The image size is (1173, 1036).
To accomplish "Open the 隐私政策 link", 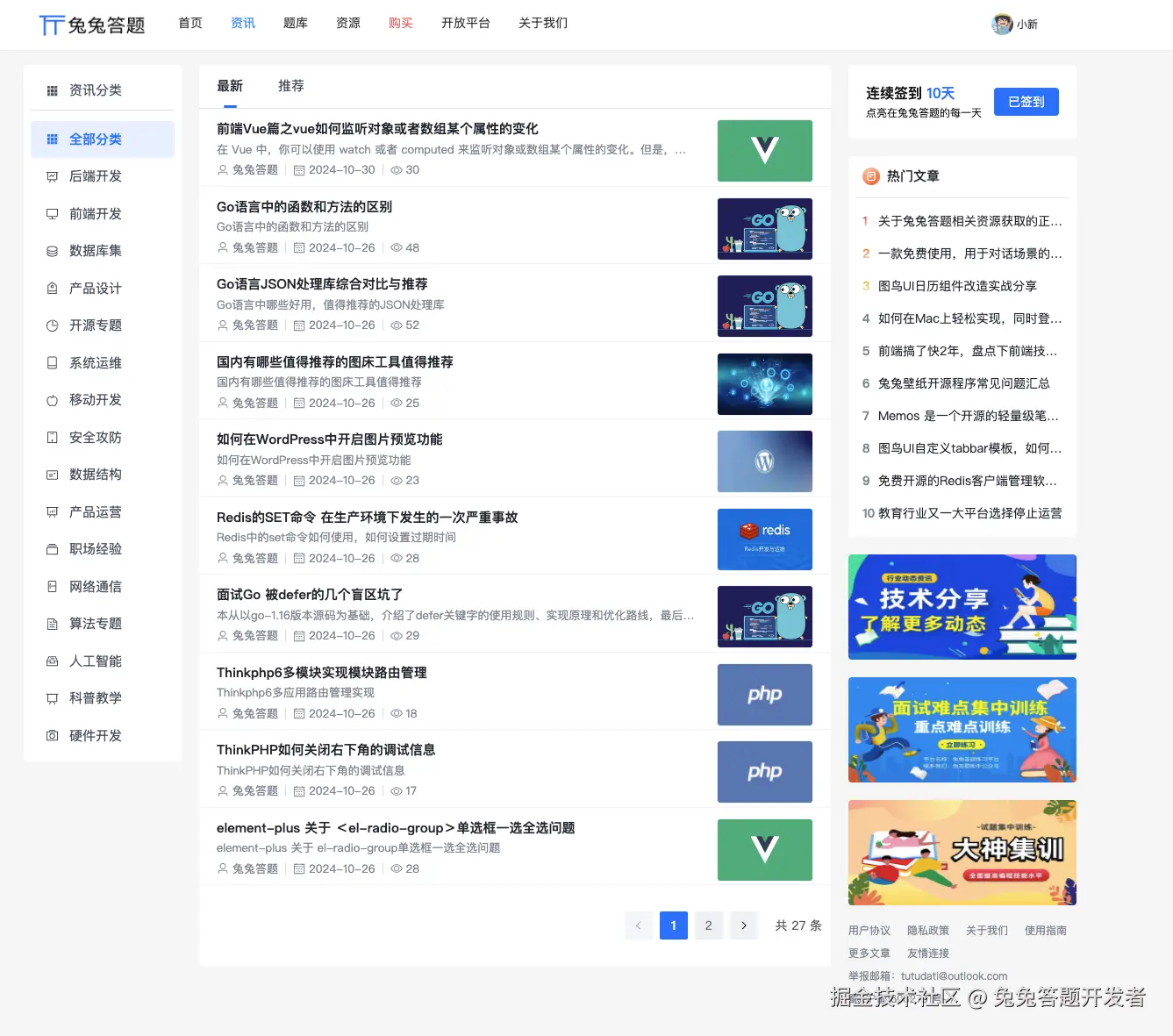I will click(927, 930).
